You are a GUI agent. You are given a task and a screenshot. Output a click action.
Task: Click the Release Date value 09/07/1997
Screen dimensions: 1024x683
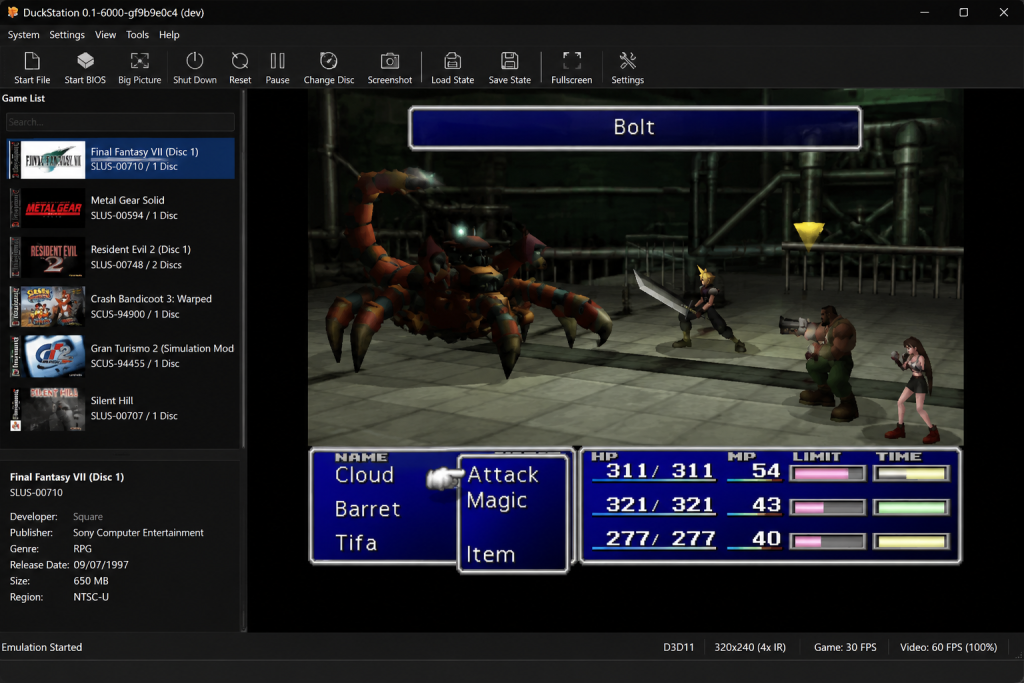(x=101, y=565)
